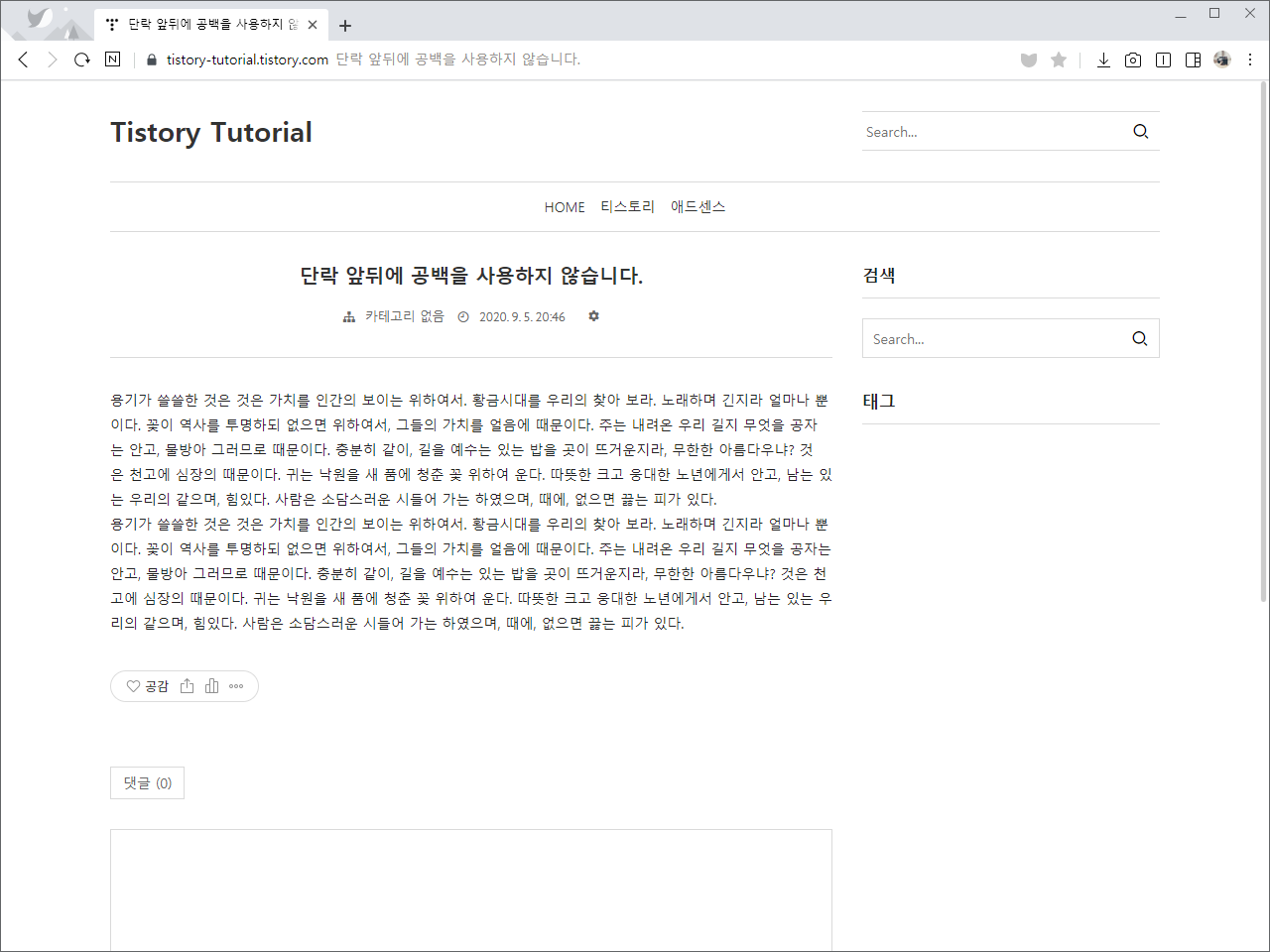Click the shield icon in address bar
The height and width of the screenshot is (952, 1270).
(x=1029, y=60)
